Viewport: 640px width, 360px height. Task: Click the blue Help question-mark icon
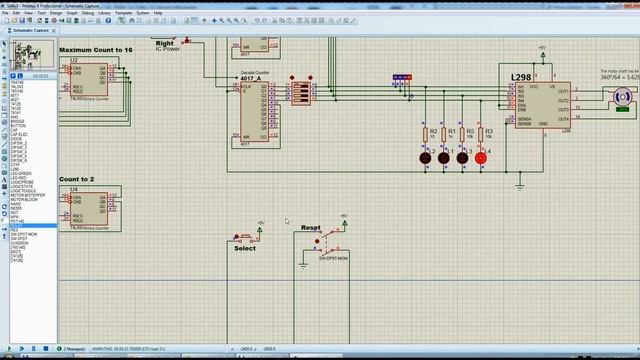108,20
